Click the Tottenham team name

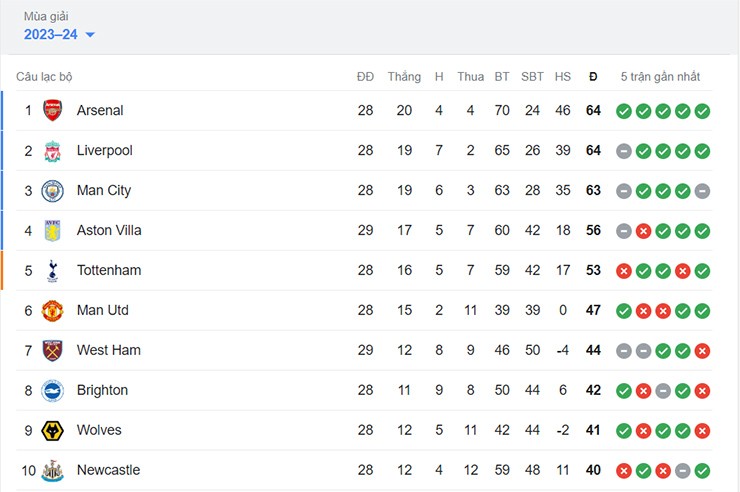[x=109, y=270]
